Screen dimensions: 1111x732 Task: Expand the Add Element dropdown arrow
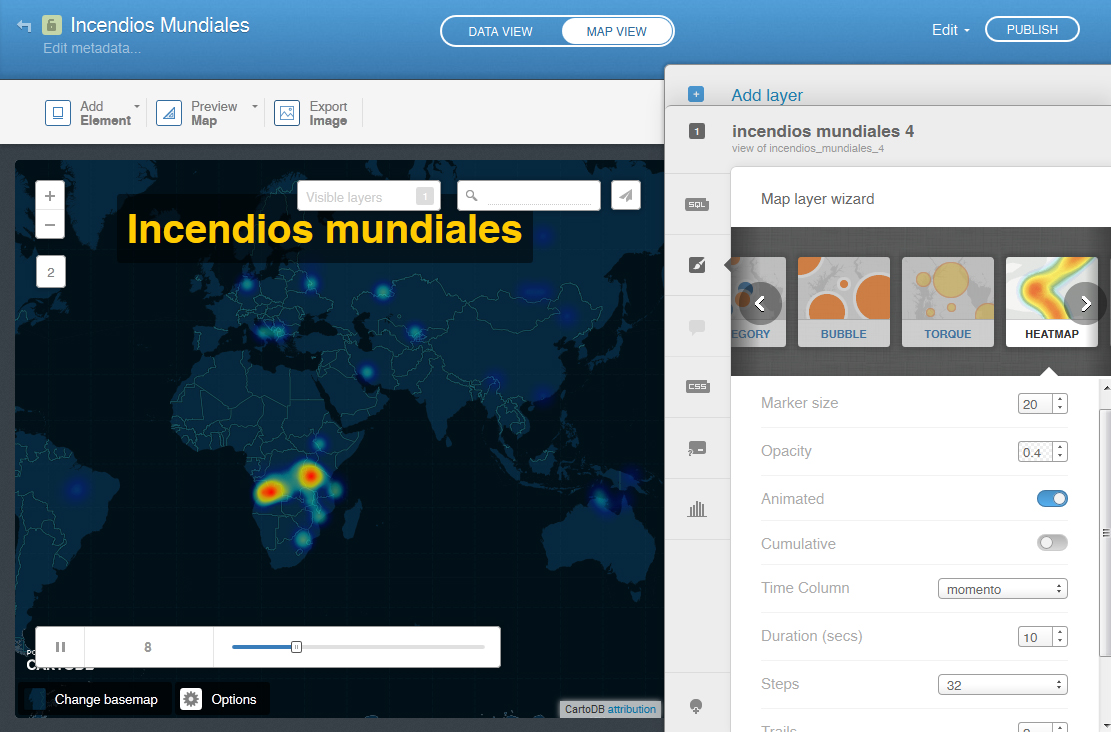[x=137, y=106]
